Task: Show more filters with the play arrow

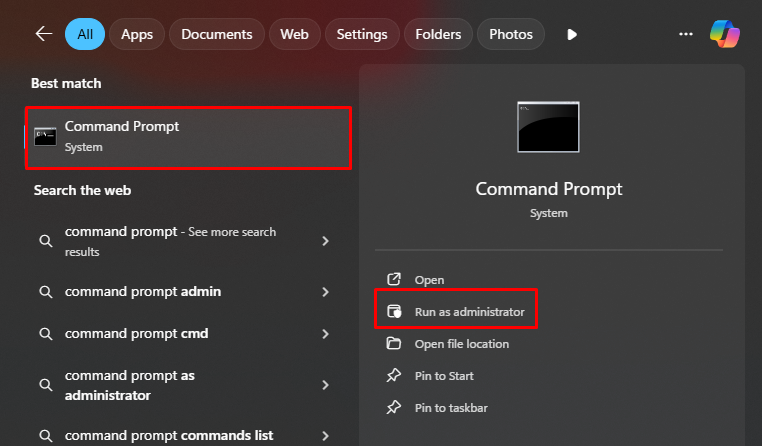Action: point(572,34)
